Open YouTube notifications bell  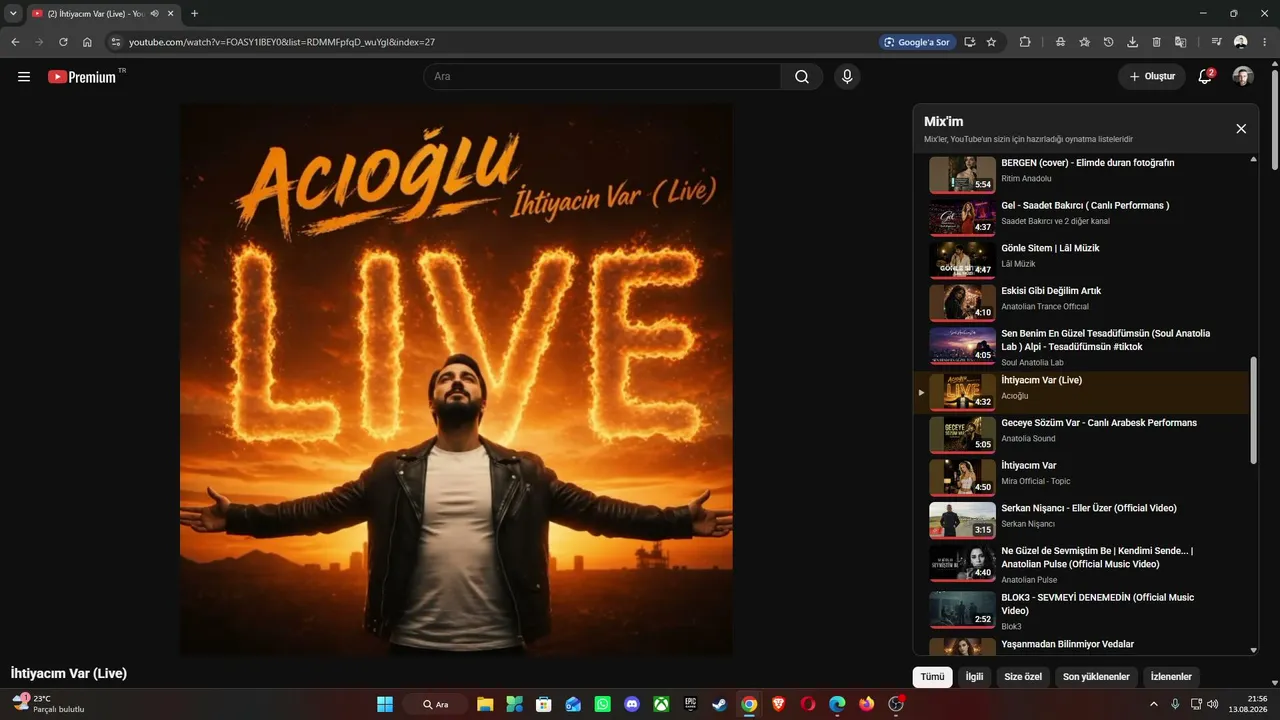[1205, 77]
